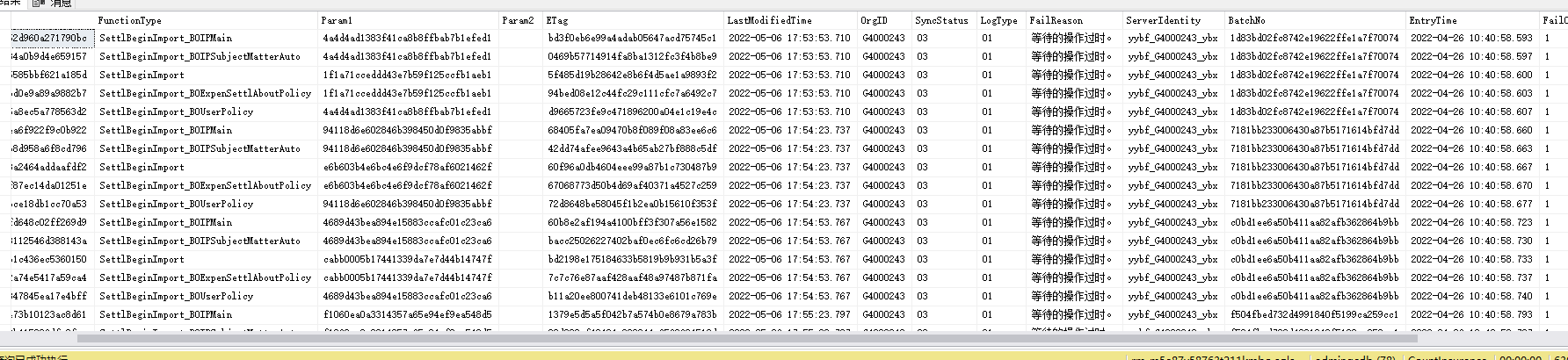Image resolution: width=1568 pixels, height=360 pixels.
Task: Select ETag cell 5f485d19b28642e8b6f4d5ae1a9893f2
Action: [x=633, y=76]
